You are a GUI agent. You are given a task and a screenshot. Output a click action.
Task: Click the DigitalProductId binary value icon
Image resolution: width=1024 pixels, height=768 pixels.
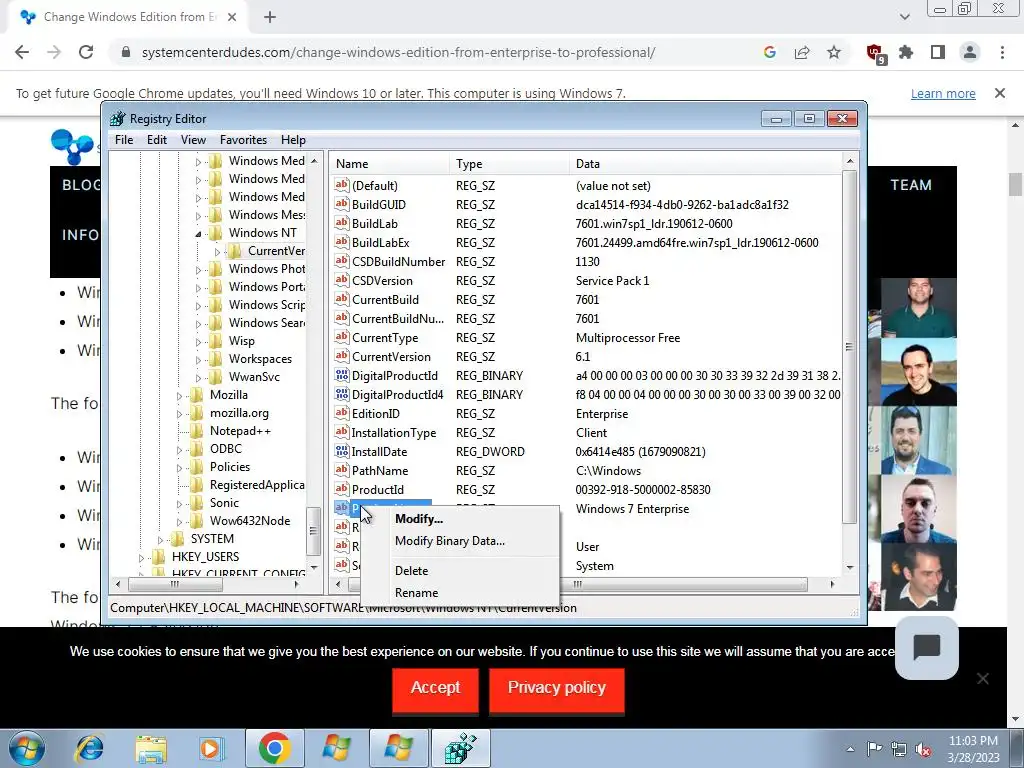(342, 375)
